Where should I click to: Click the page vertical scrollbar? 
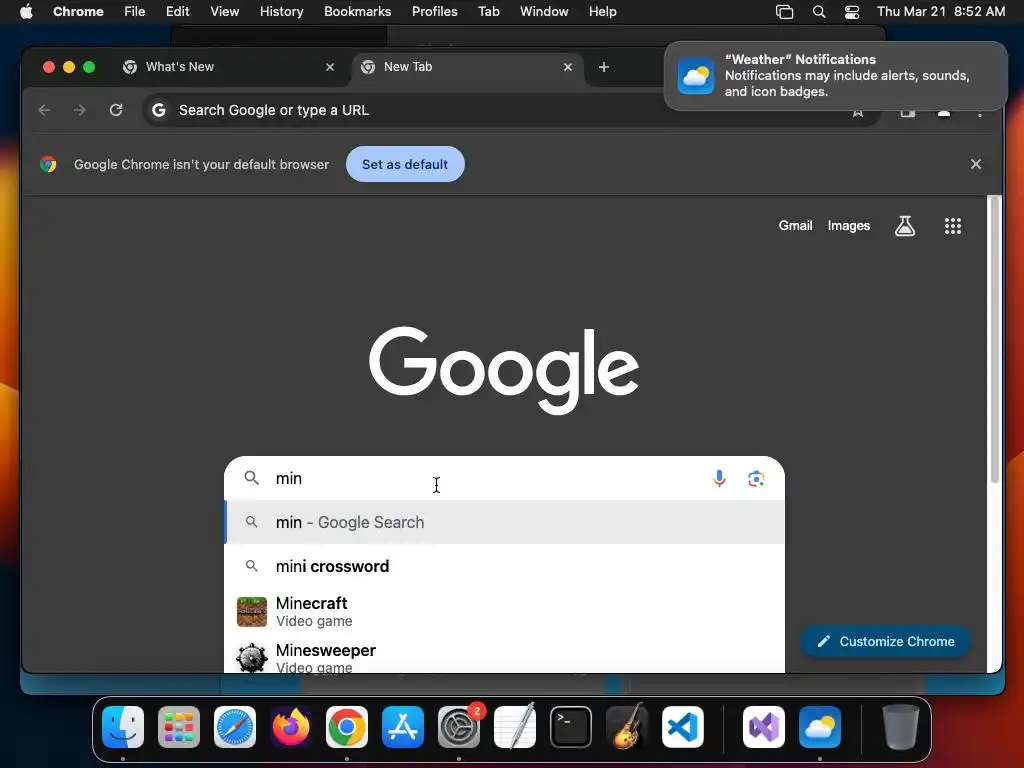(x=995, y=340)
